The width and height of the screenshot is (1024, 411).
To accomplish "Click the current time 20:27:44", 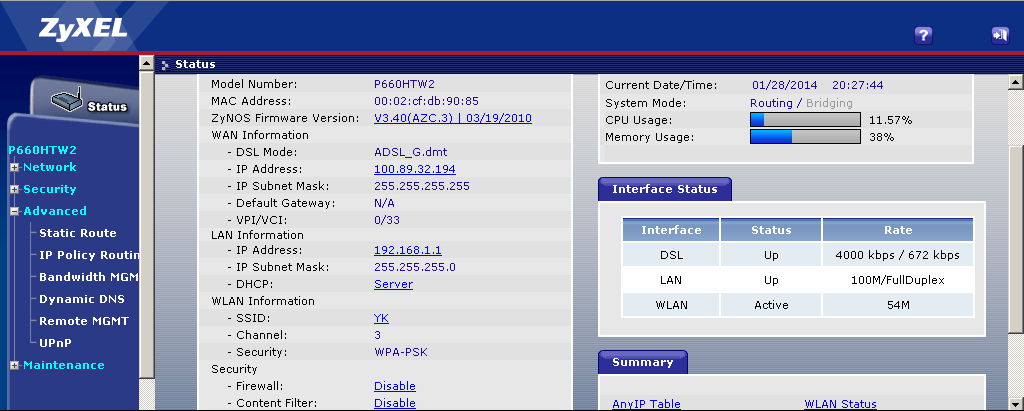I will 857,85.
